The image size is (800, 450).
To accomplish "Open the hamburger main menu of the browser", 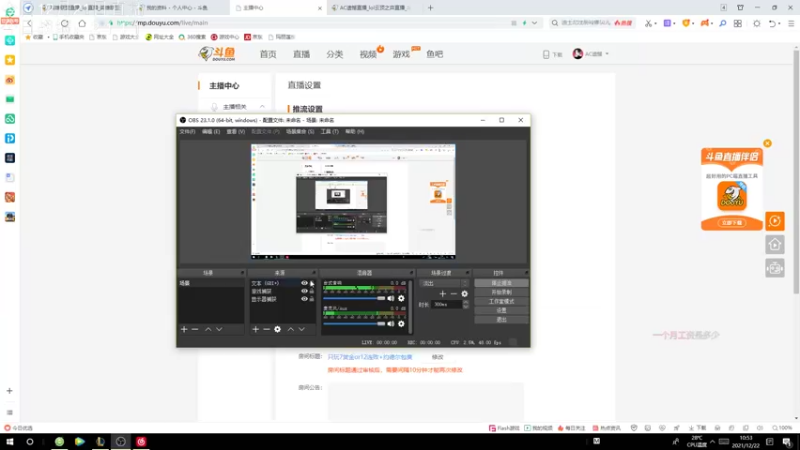I will click(x=791, y=23).
